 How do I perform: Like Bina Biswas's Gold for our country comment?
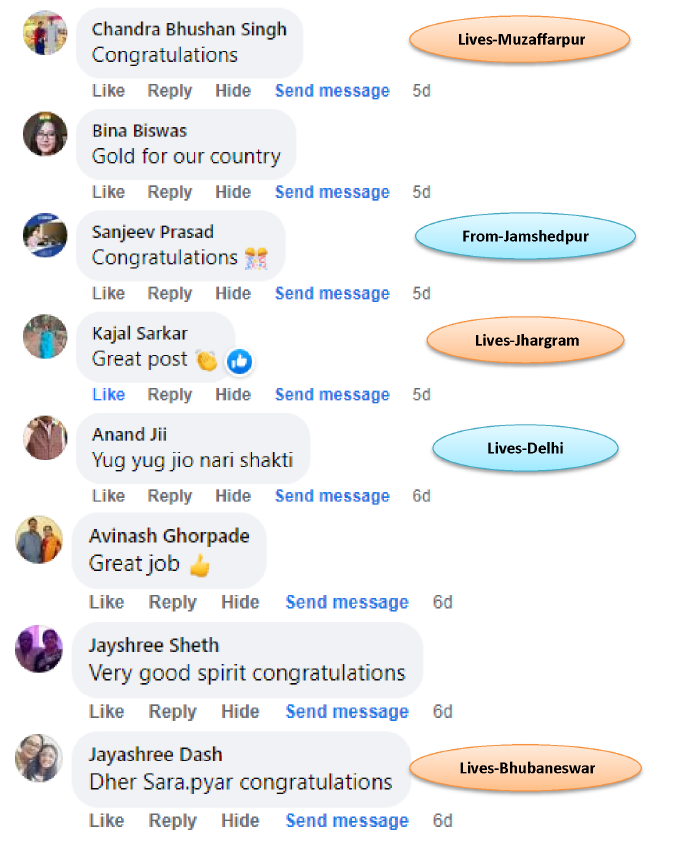(109, 192)
